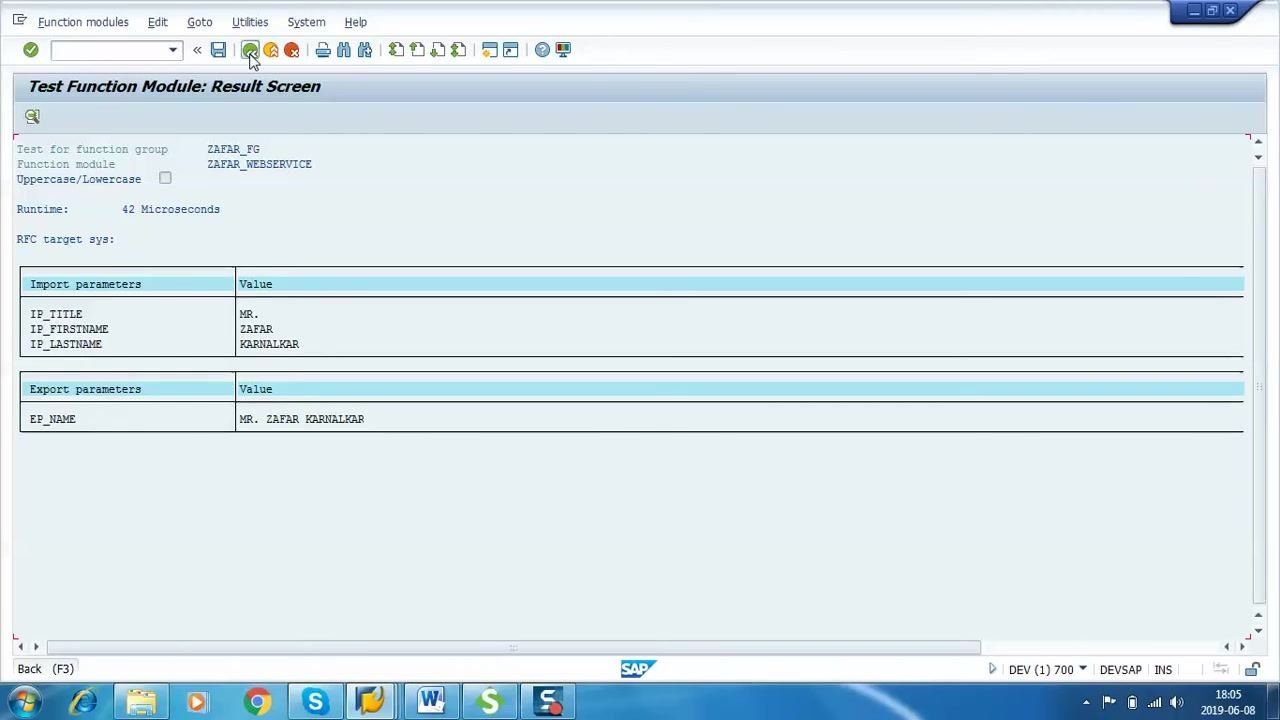This screenshot has height=720, width=1280.
Task: Go to Previous Page icon
Action: 417,50
